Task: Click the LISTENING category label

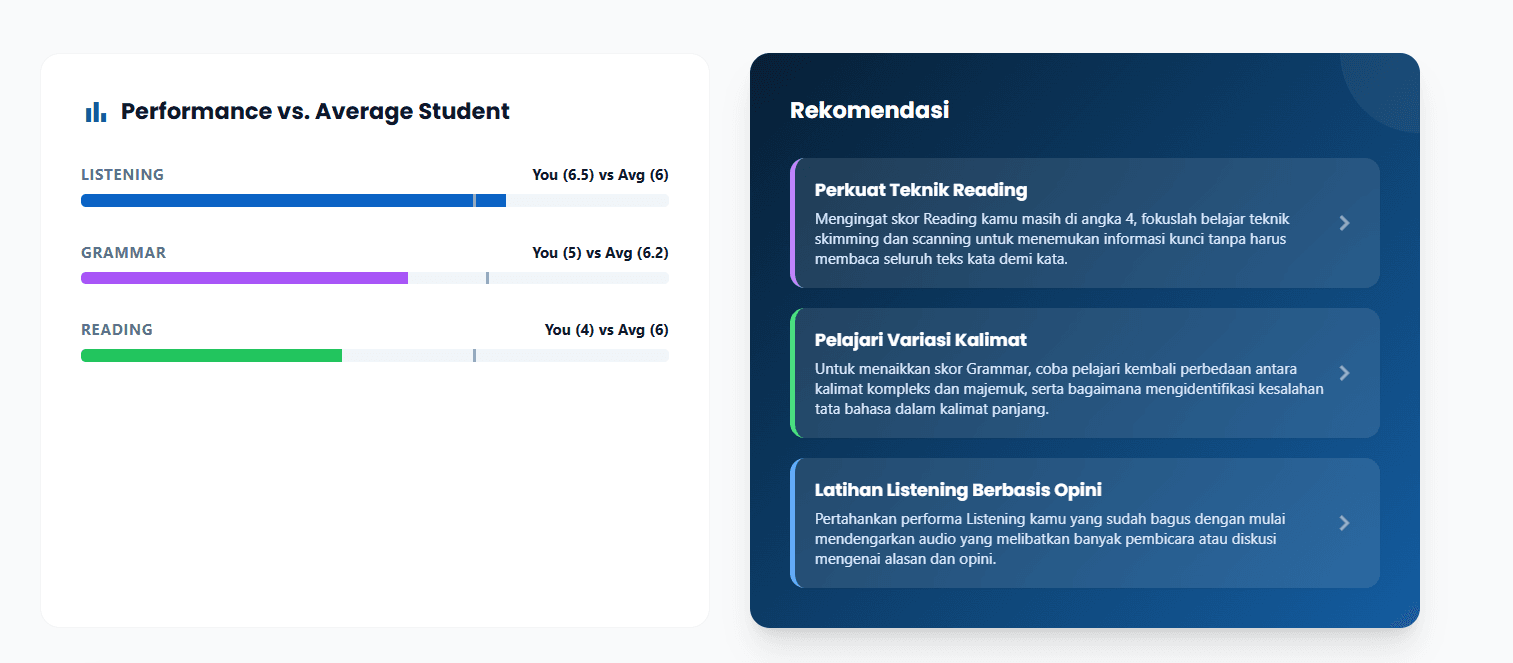Action: tap(122, 175)
